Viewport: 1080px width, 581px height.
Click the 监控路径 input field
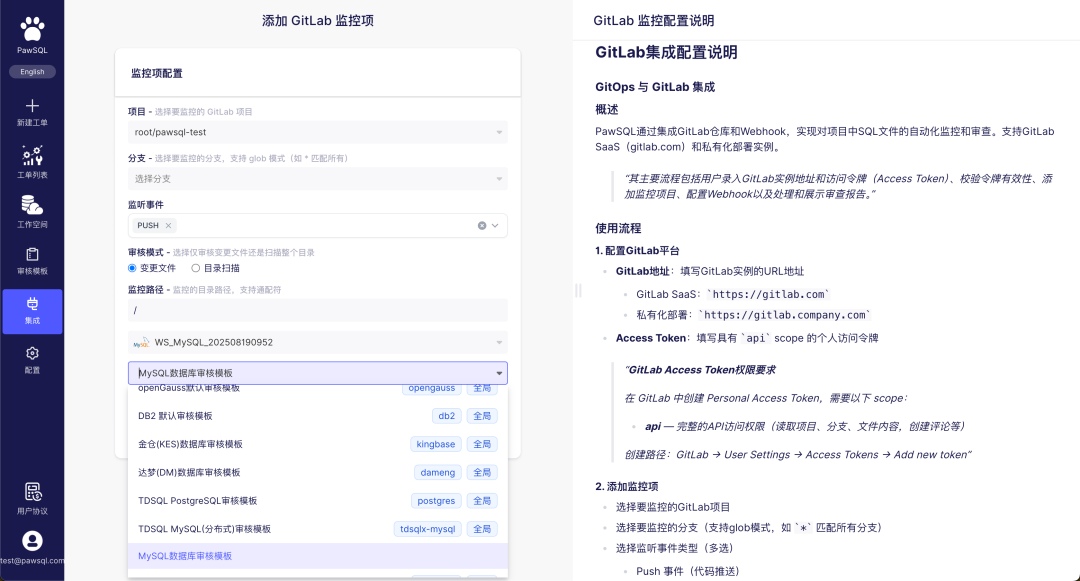pyautogui.click(x=318, y=310)
